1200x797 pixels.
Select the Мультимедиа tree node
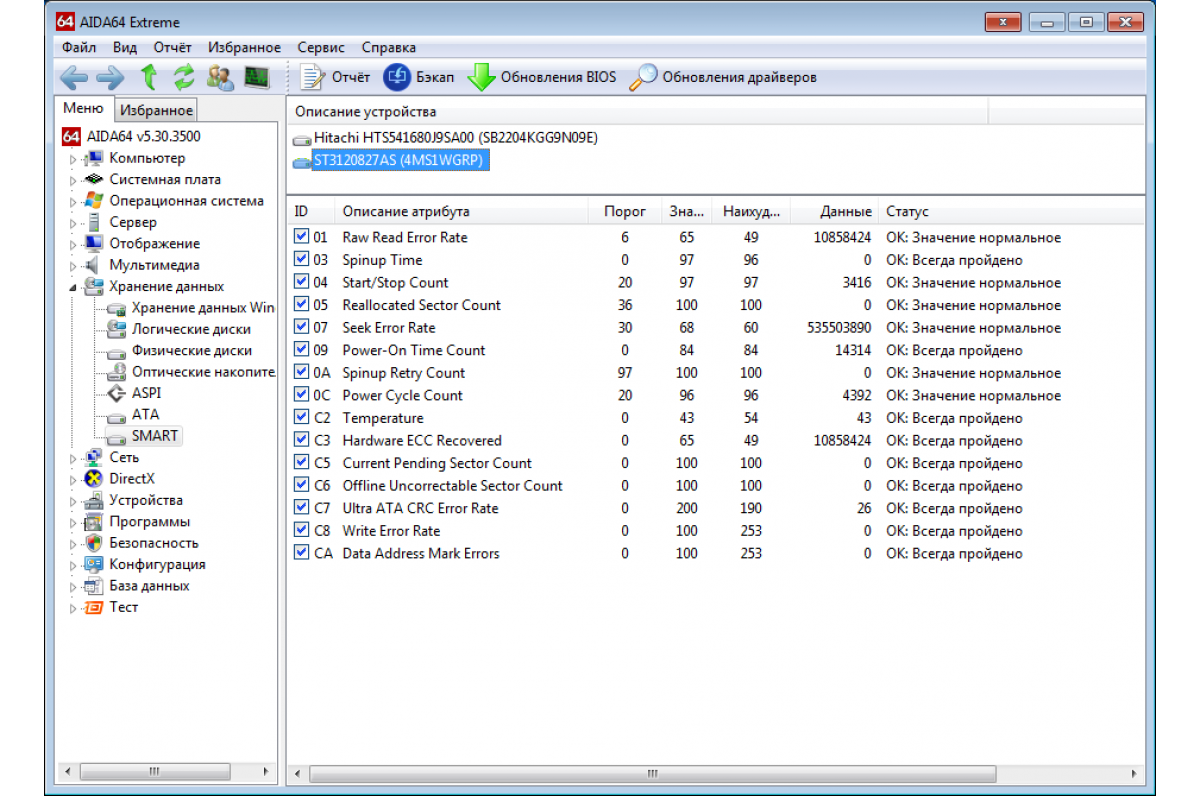[154, 265]
